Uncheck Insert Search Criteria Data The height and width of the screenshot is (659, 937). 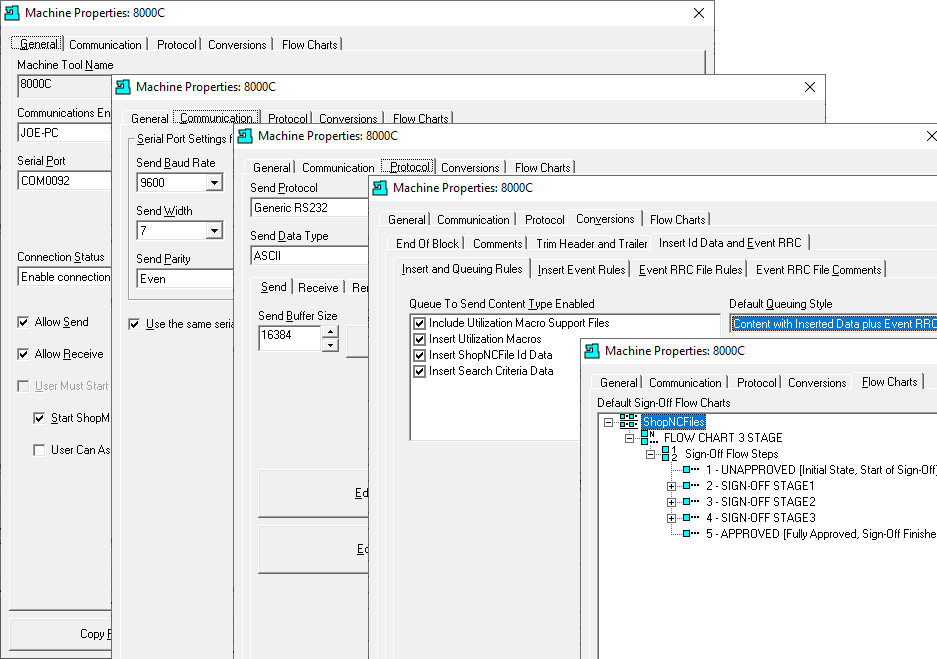pos(419,371)
